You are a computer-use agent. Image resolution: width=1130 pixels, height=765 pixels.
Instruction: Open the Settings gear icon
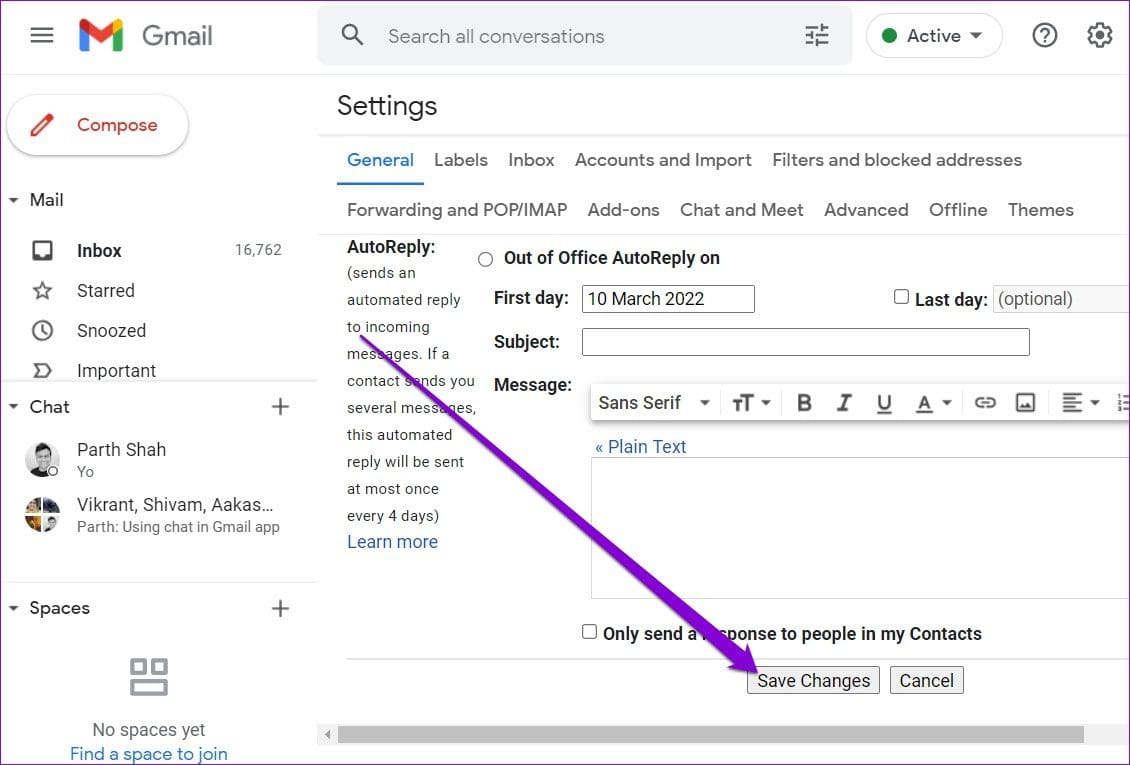click(x=1099, y=35)
